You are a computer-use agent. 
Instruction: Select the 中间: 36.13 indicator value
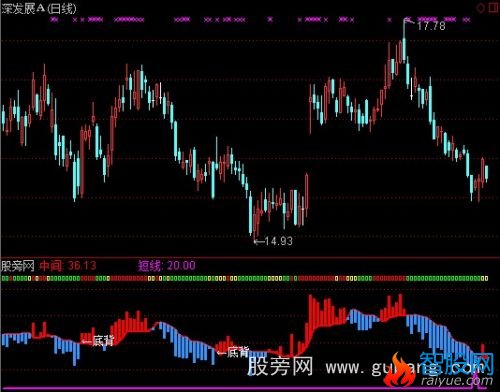[68, 266]
